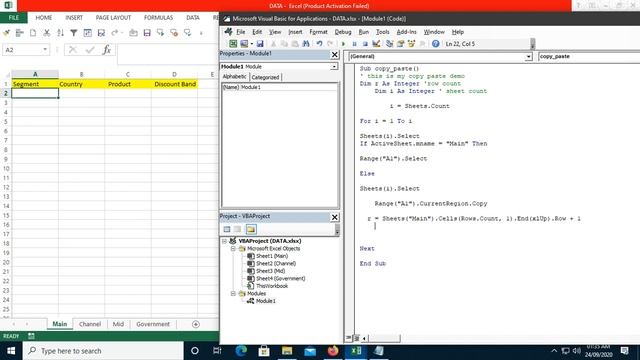
Task: Open the VBA Tools menu
Action: coord(382,32)
